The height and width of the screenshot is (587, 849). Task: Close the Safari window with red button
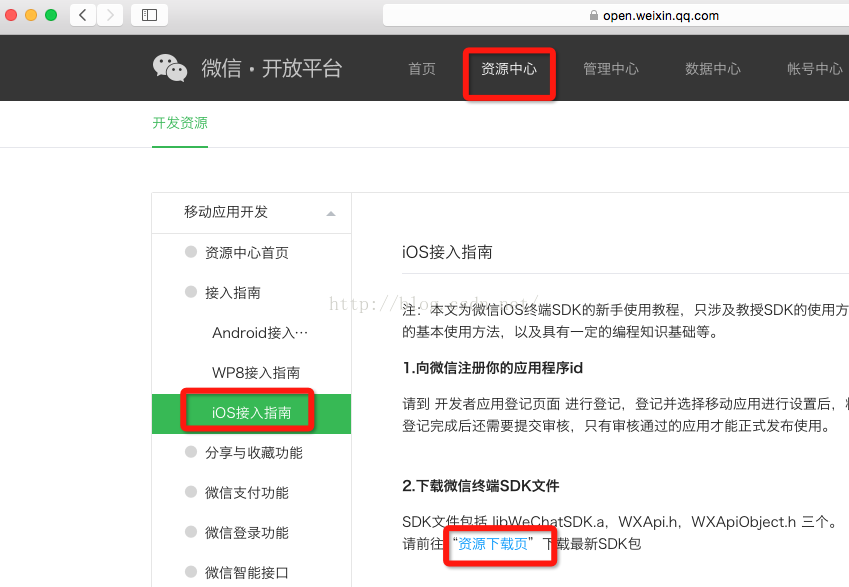point(10,15)
